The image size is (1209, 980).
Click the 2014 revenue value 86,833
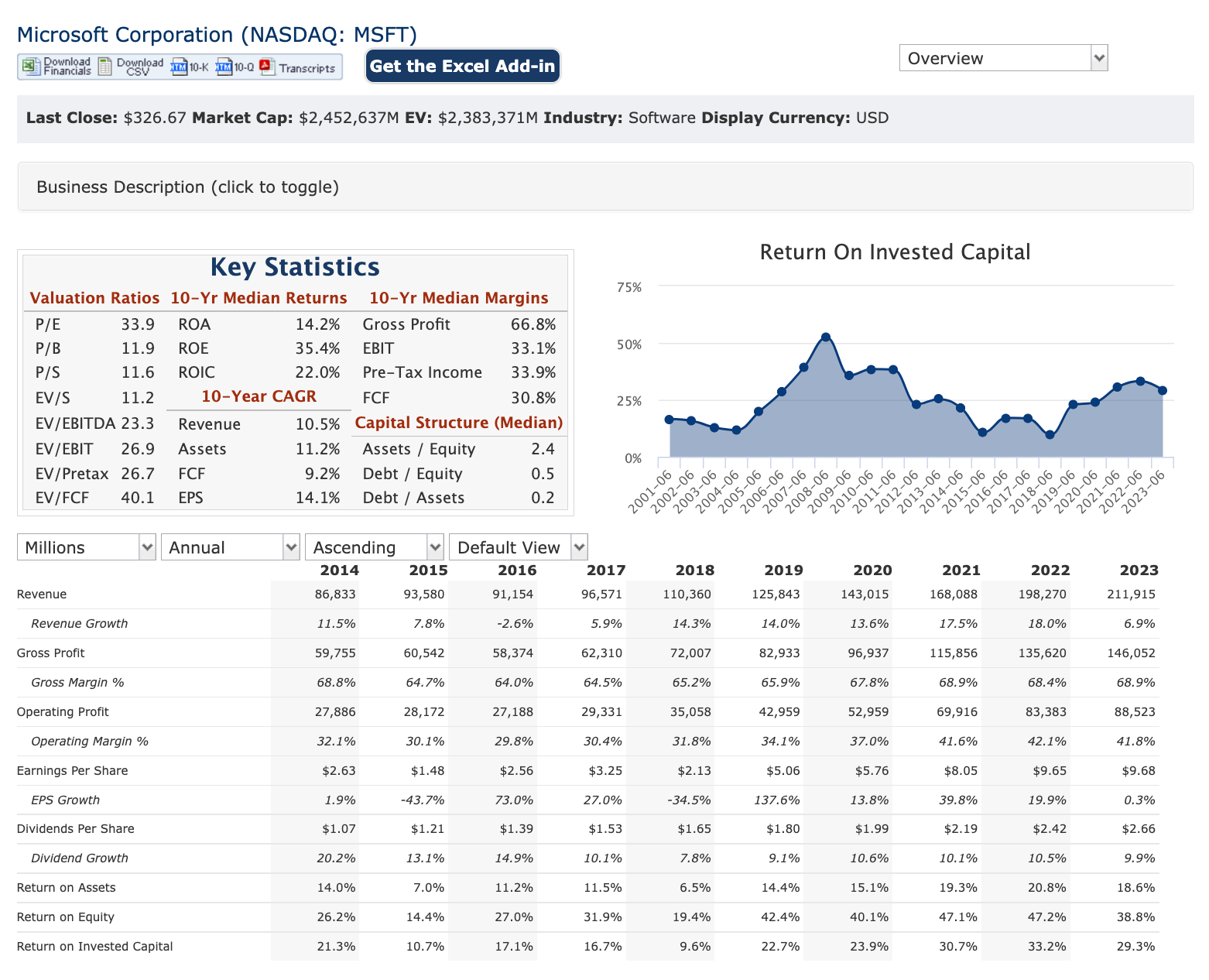coord(336,595)
